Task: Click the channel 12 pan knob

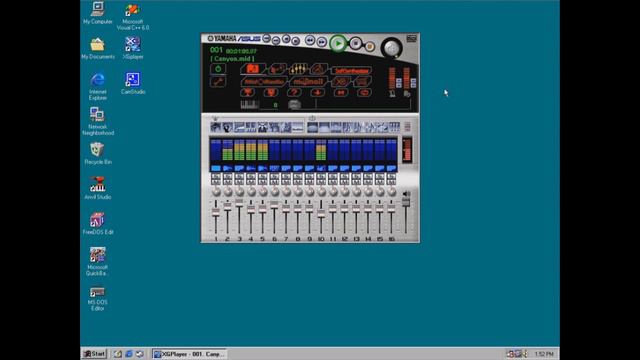Action: pos(345,191)
